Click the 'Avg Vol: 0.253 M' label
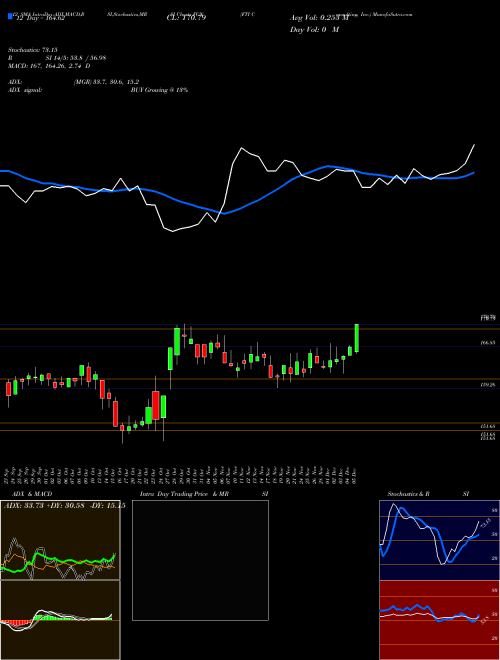This screenshot has width=500, height=660. (x=319, y=18)
